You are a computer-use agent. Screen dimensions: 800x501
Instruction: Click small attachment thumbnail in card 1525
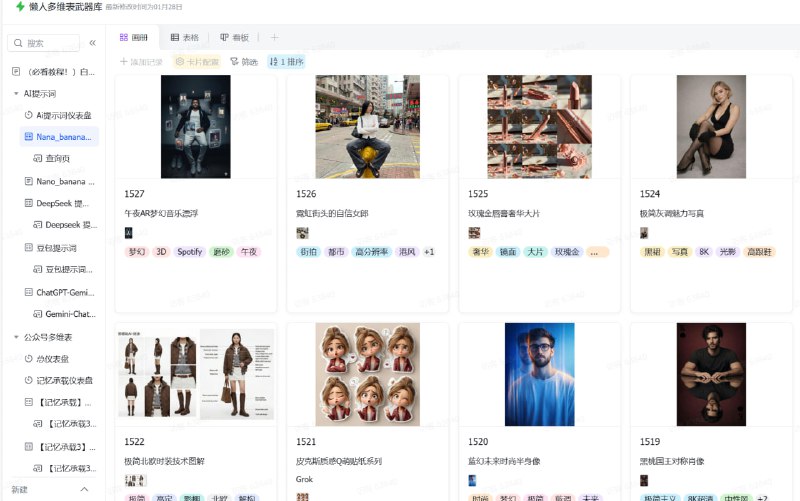pos(474,233)
